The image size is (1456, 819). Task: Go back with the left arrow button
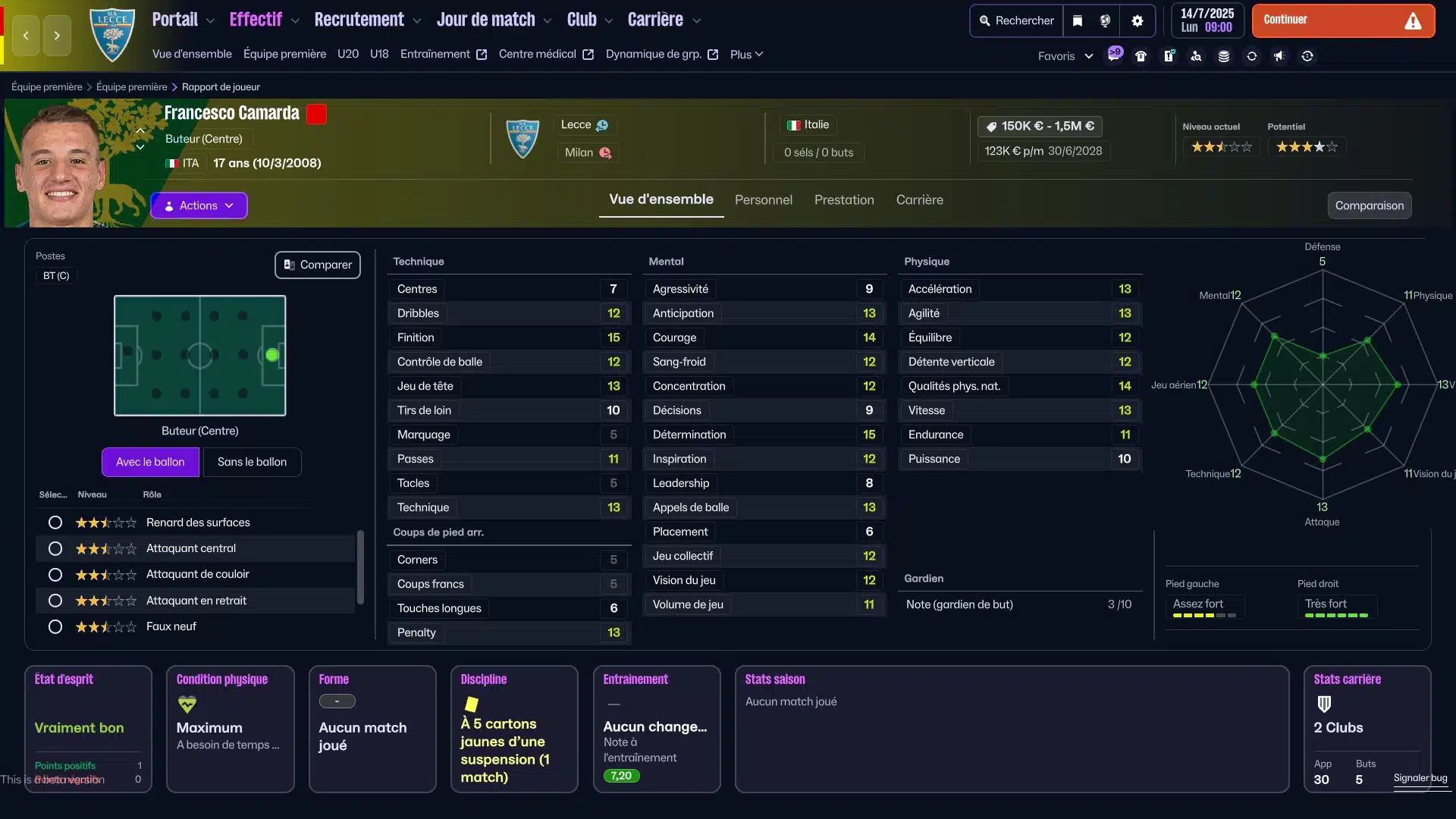click(26, 36)
